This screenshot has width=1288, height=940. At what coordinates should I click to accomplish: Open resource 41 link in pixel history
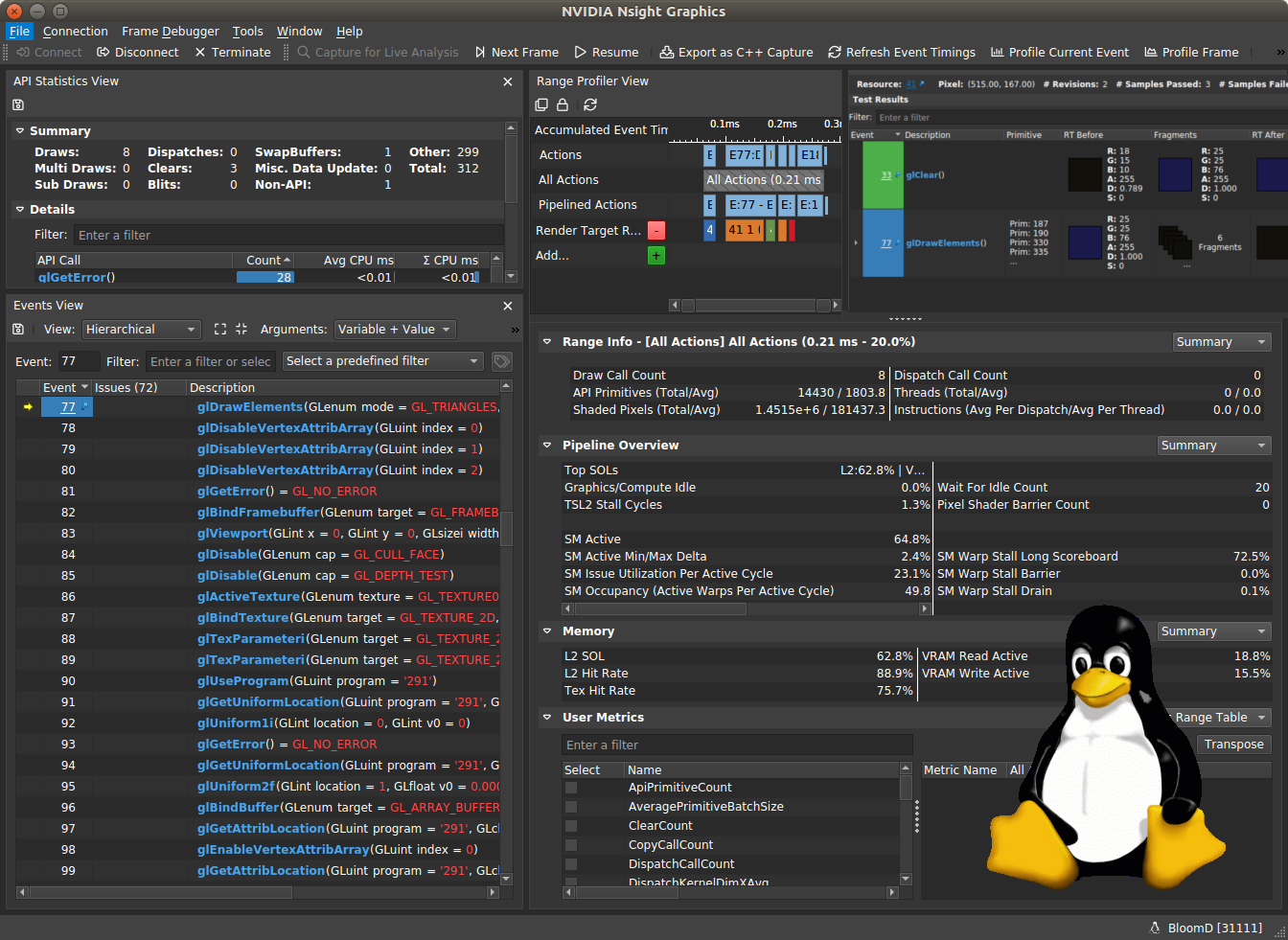912,84
